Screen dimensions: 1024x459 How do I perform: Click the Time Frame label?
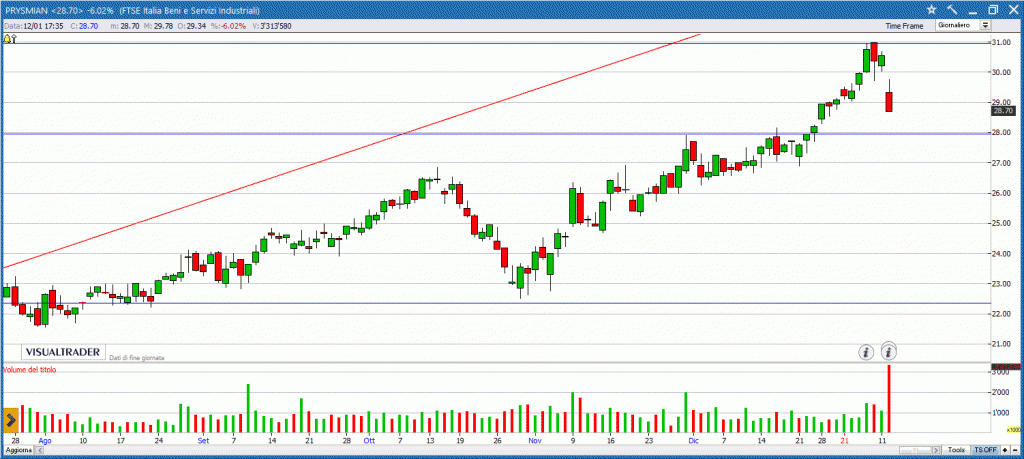[x=904, y=25]
